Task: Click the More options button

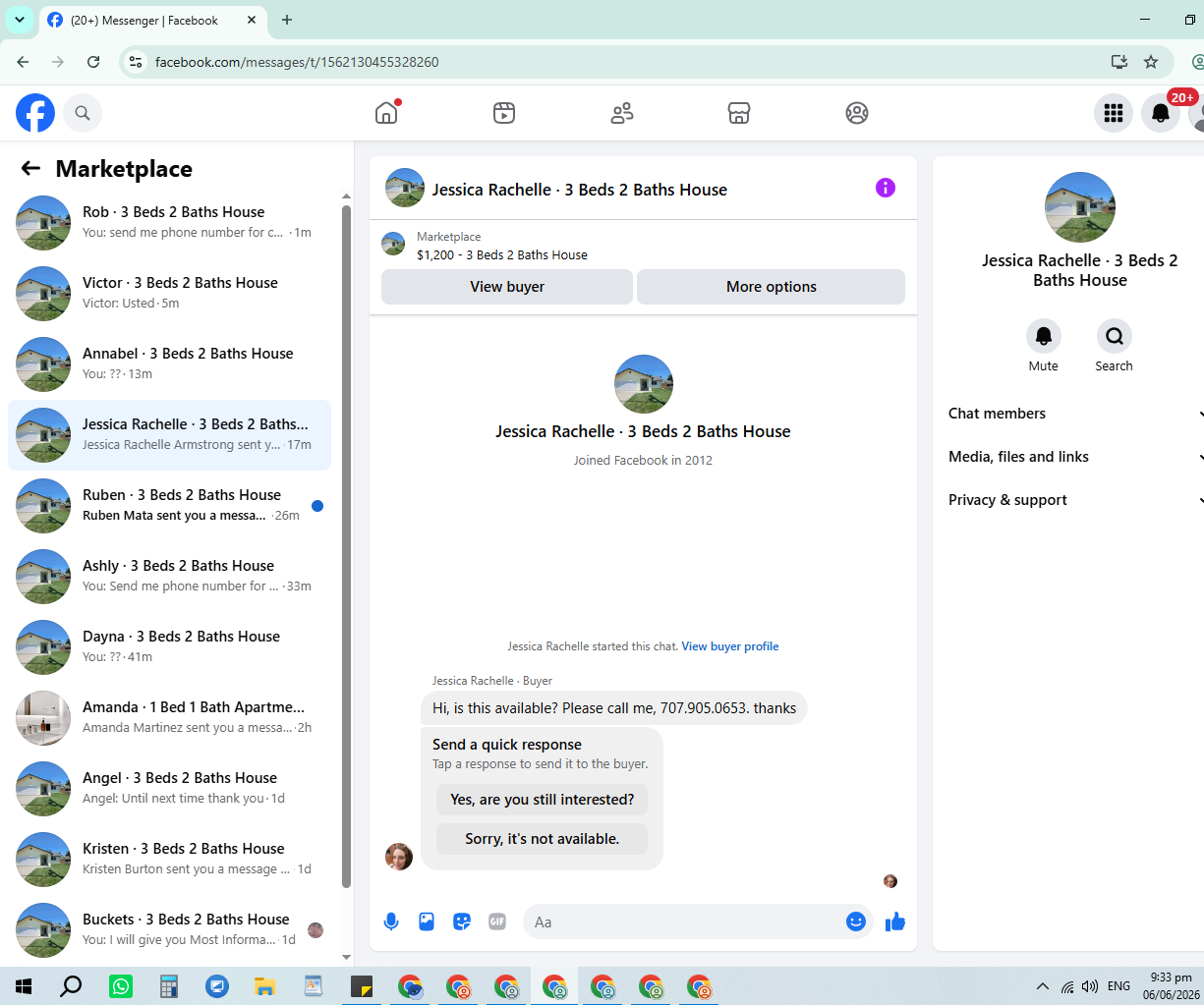Action: point(772,287)
